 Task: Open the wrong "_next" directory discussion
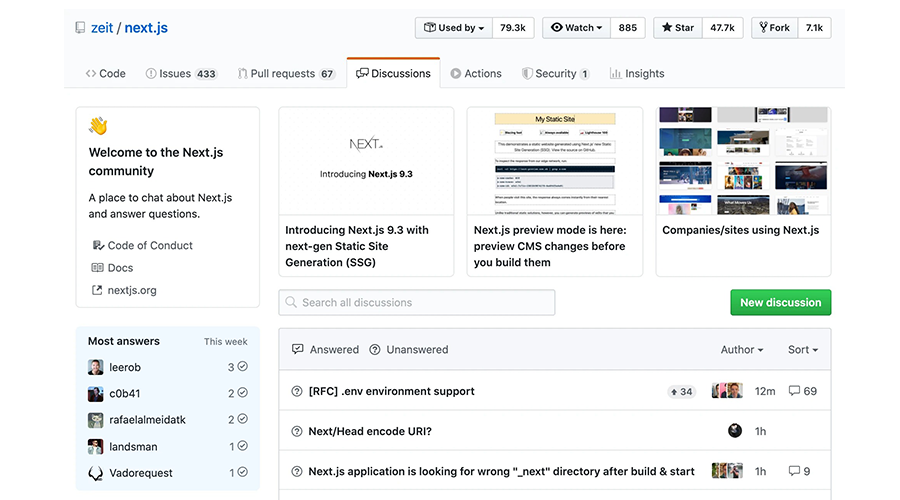point(501,471)
